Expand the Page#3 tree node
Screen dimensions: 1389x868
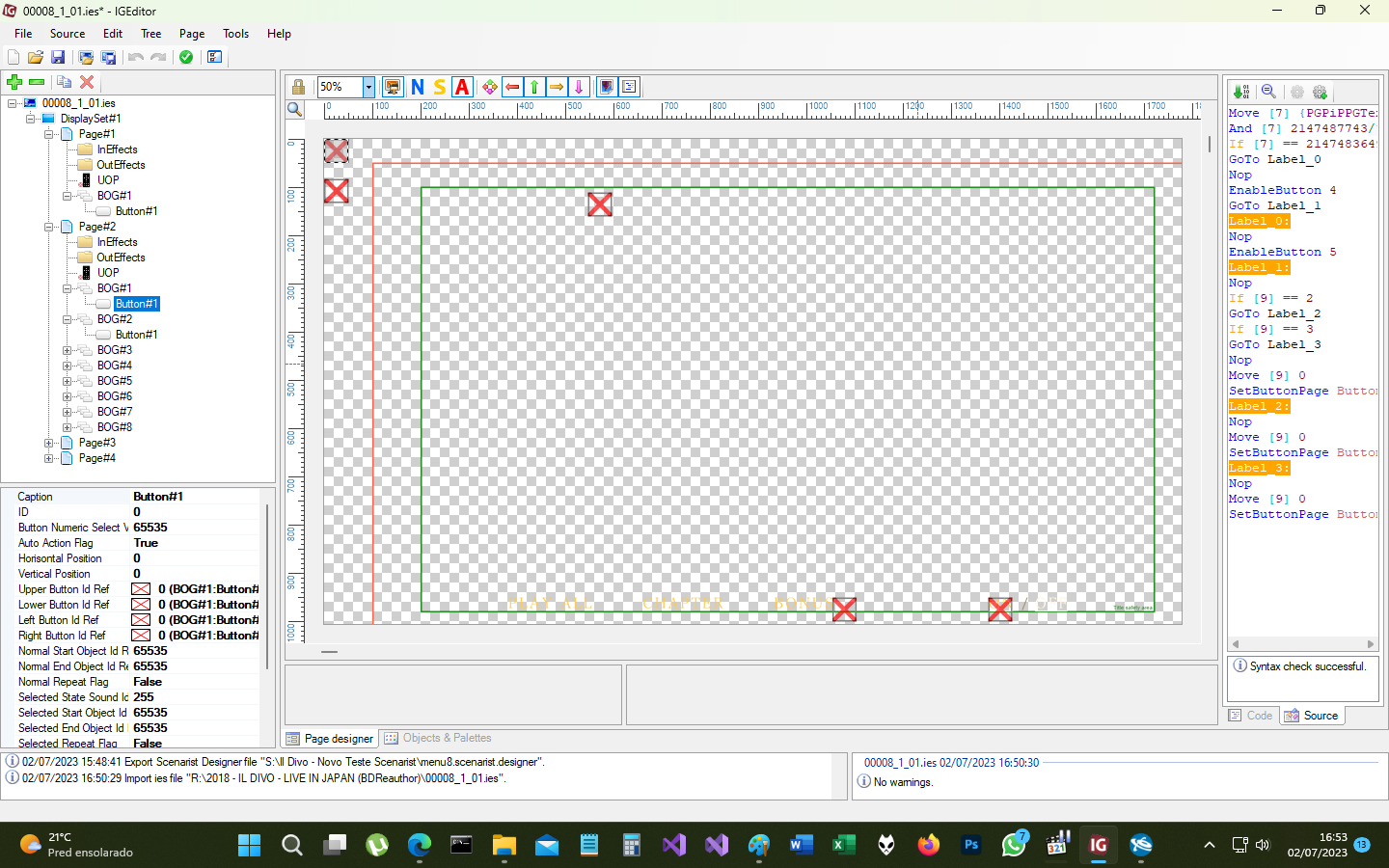pyautogui.click(x=49, y=443)
